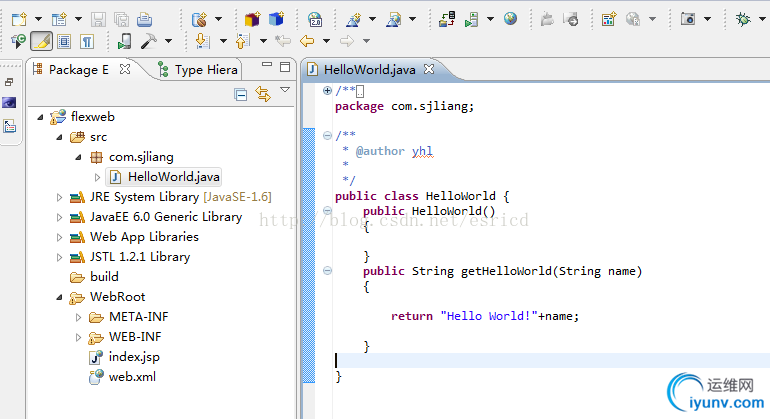770x419 pixels.
Task: Expand JavaEE 6.0 Generic Library node
Action: coord(59,218)
